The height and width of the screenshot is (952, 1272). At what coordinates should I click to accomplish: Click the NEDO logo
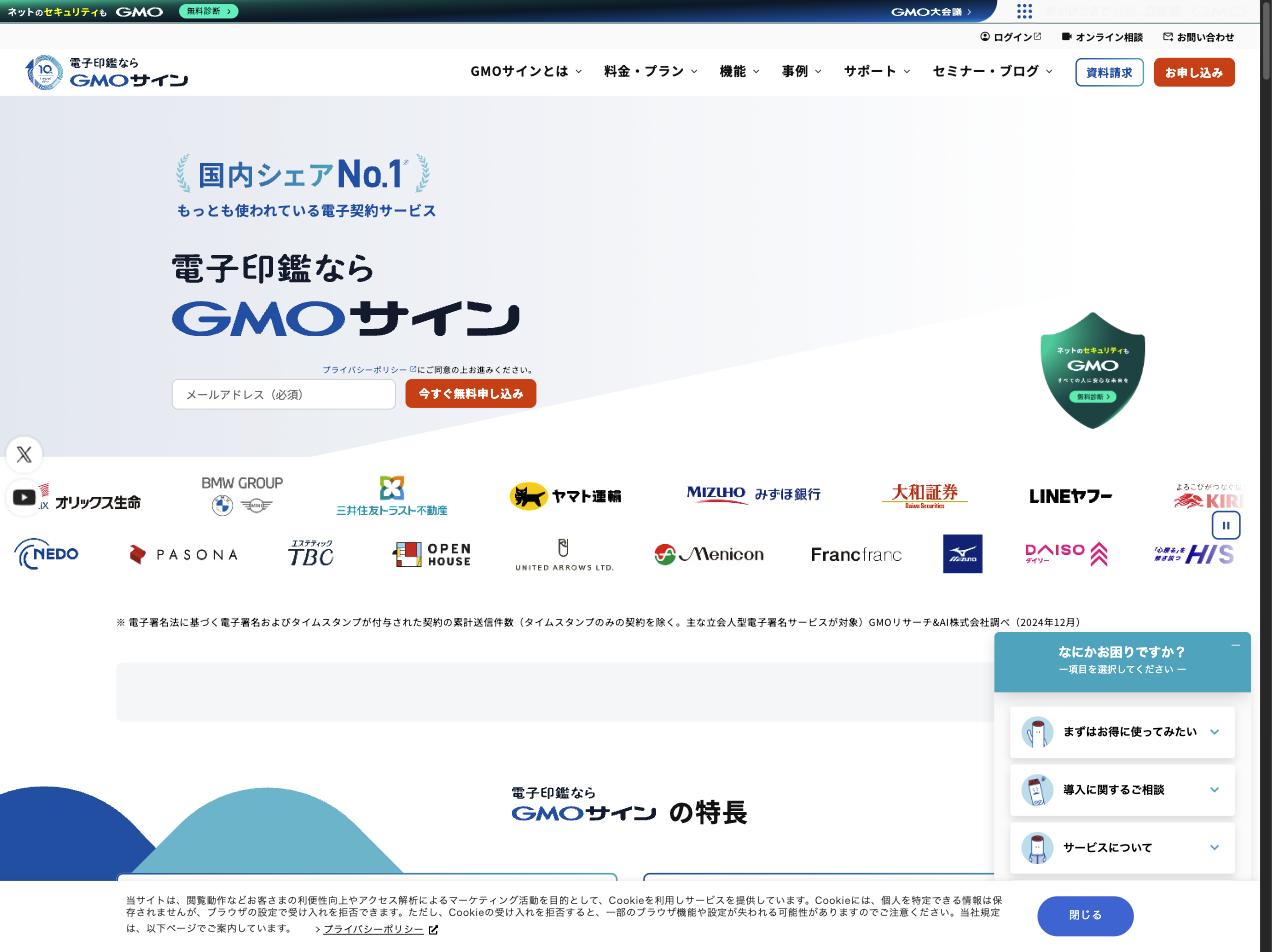click(x=46, y=554)
